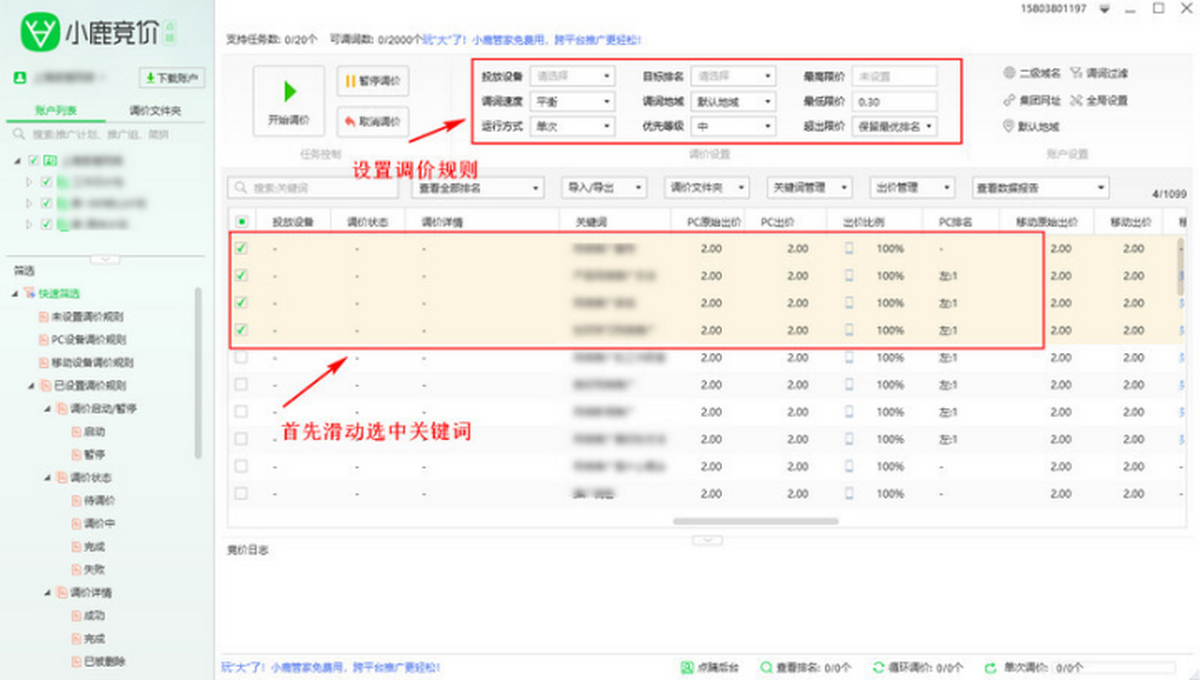Click the 暂停调价 pause button
This screenshot has height=680, width=1200.
(372, 82)
